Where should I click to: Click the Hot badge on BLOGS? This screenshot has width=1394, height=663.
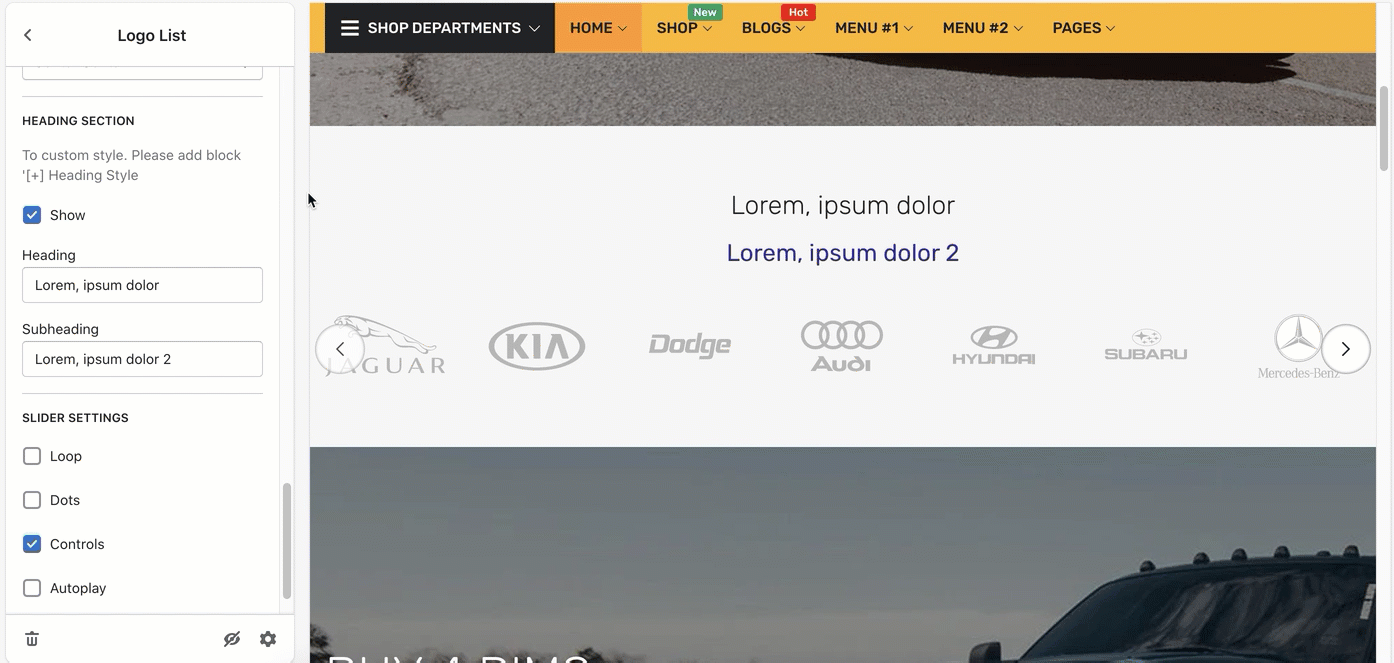[x=798, y=12]
